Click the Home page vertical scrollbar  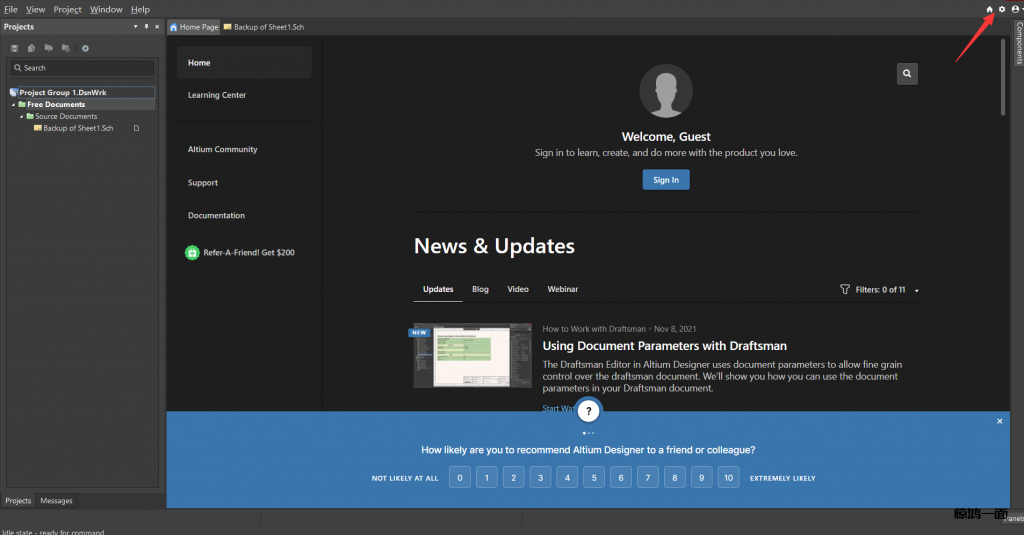tap(1003, 80)
